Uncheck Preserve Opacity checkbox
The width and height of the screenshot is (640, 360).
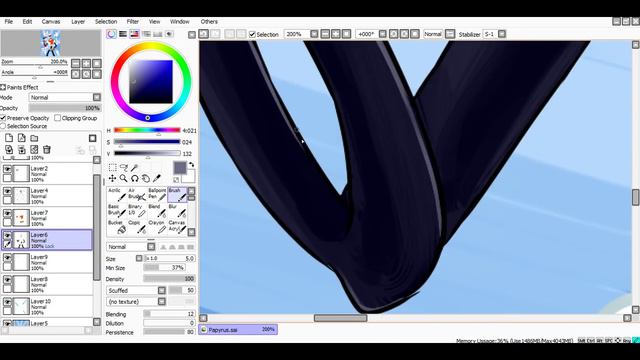click(3, 118)
